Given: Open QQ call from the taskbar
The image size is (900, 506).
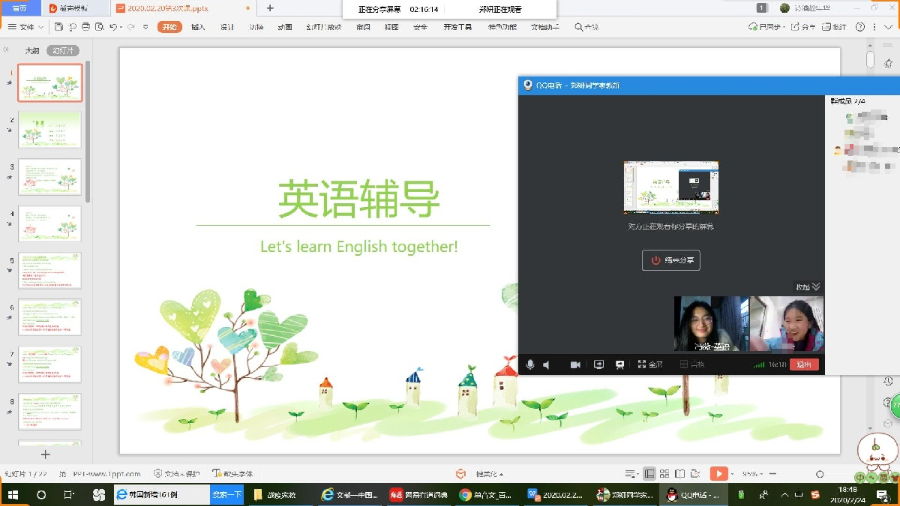Looking at the screenshot, I should point(694,495).
